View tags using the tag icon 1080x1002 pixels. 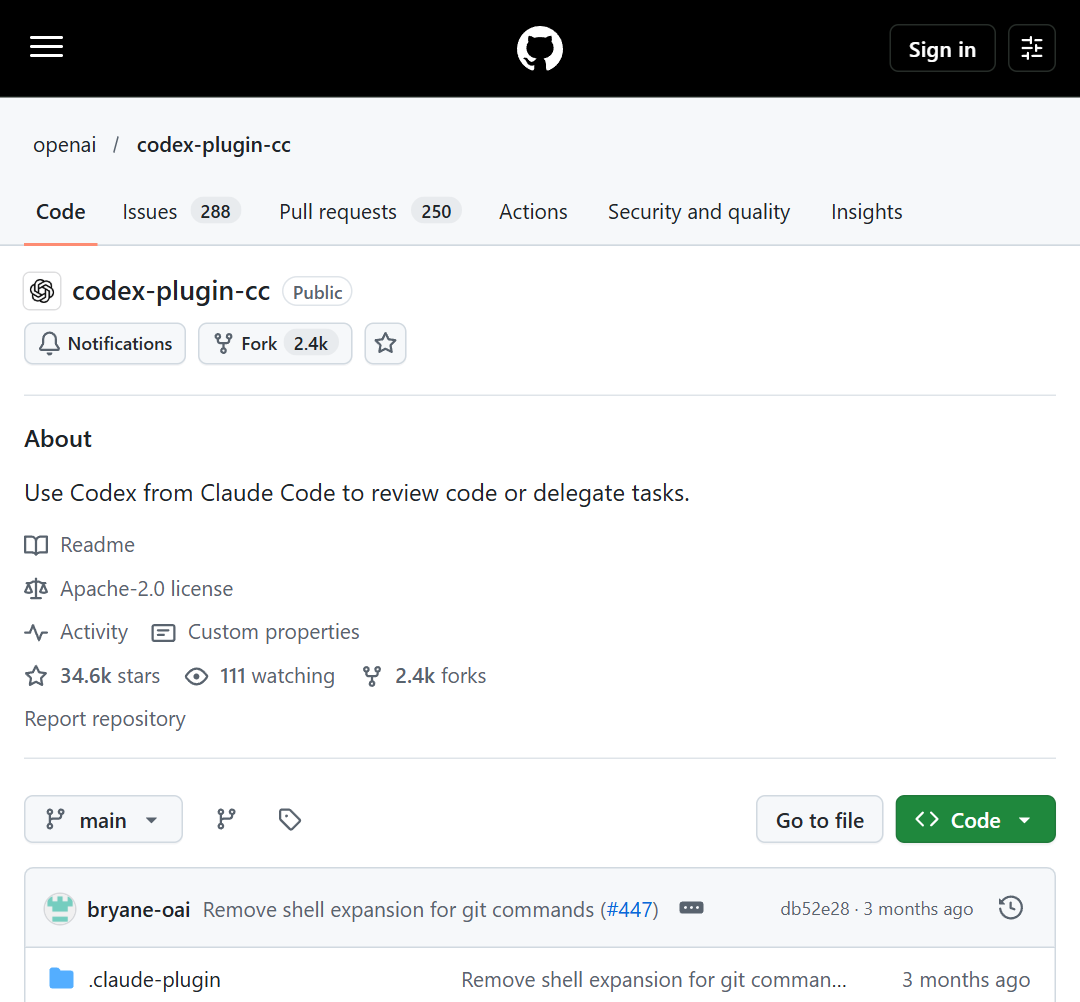(x=289, y=819)
